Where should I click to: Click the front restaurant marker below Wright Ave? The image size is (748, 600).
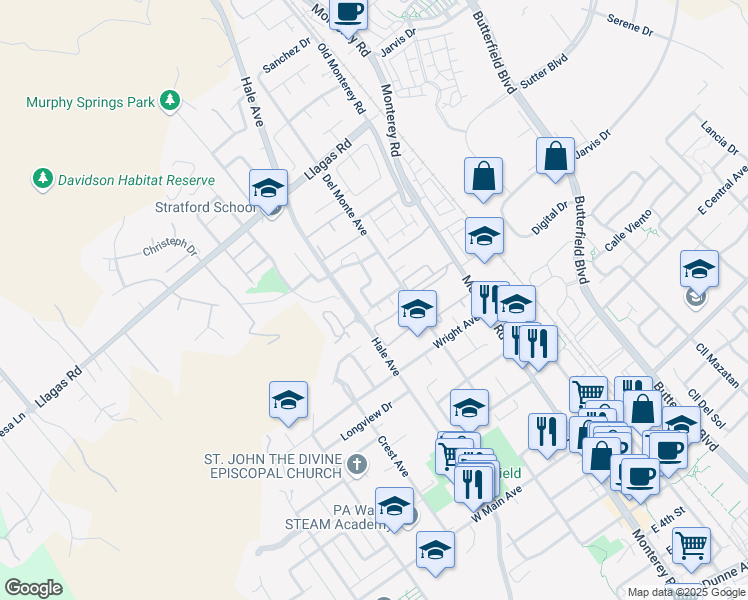538,345
